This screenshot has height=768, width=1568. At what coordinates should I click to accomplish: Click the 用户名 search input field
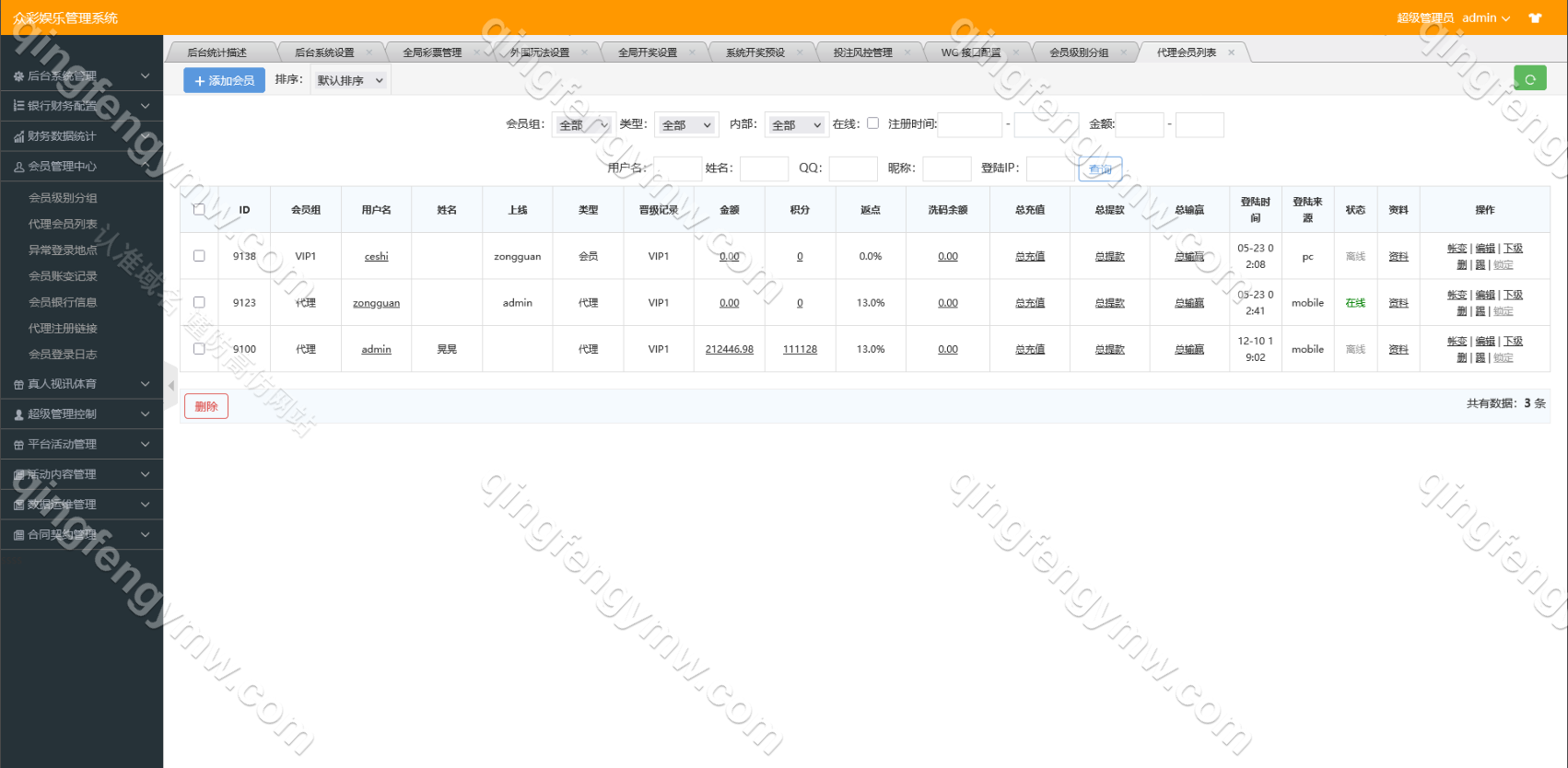[677, 169]
